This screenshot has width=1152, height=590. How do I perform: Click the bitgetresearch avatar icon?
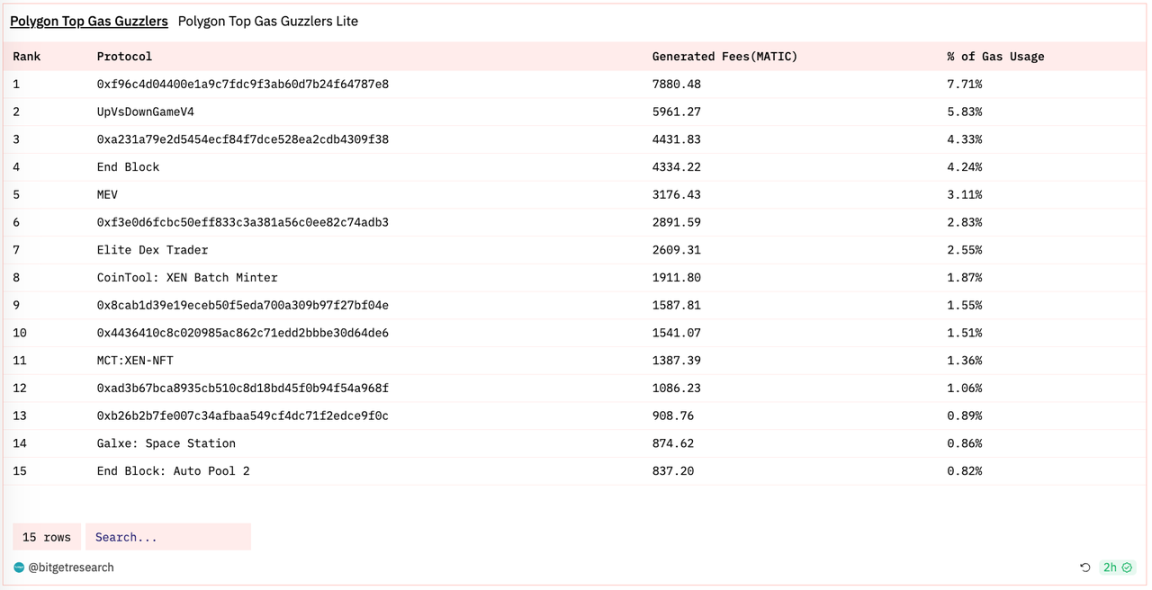[x=19, y=568]
